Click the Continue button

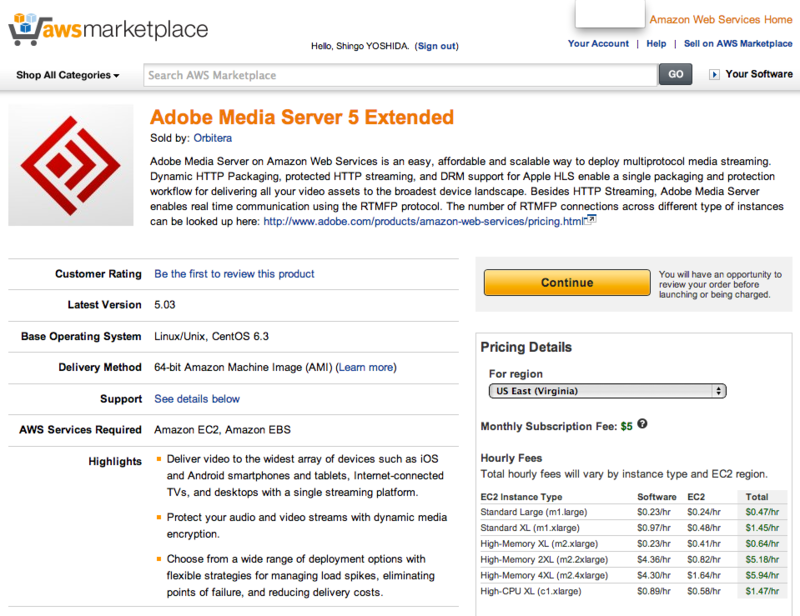point(567,283)
